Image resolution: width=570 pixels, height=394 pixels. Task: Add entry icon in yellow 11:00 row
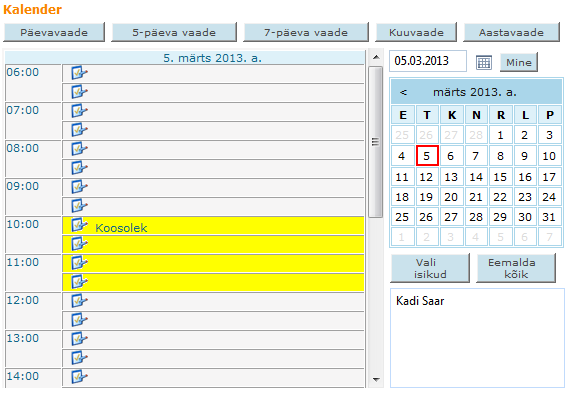[x=79, y=262]
